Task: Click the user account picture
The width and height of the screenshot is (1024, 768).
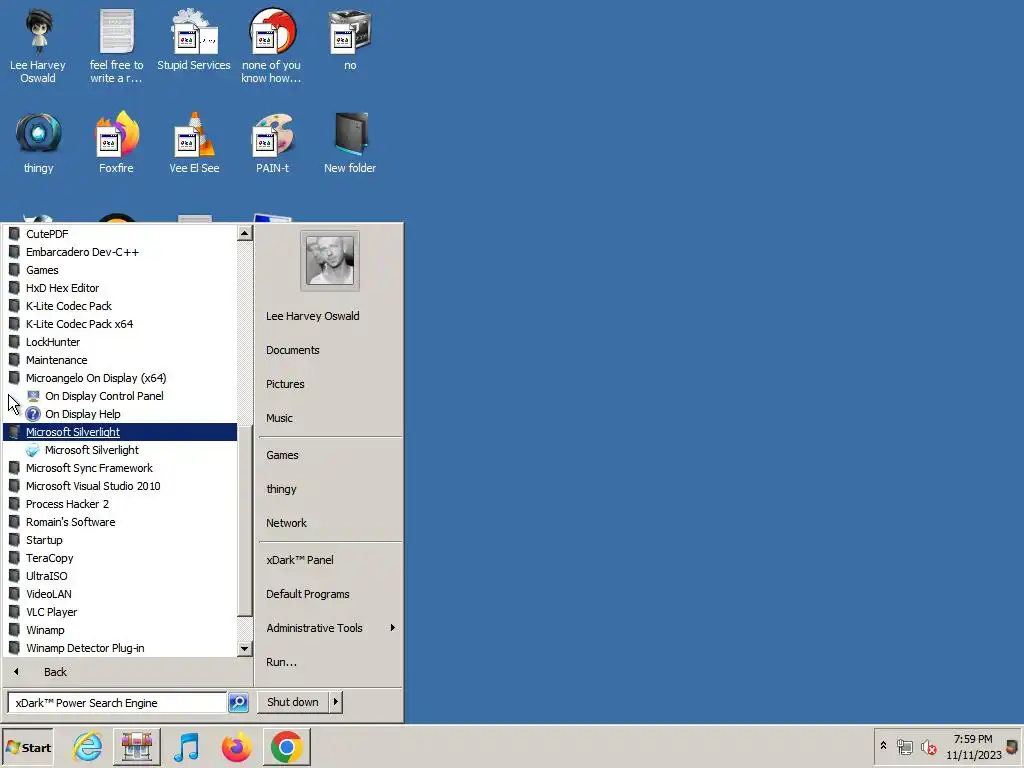Action: point(330,261)
